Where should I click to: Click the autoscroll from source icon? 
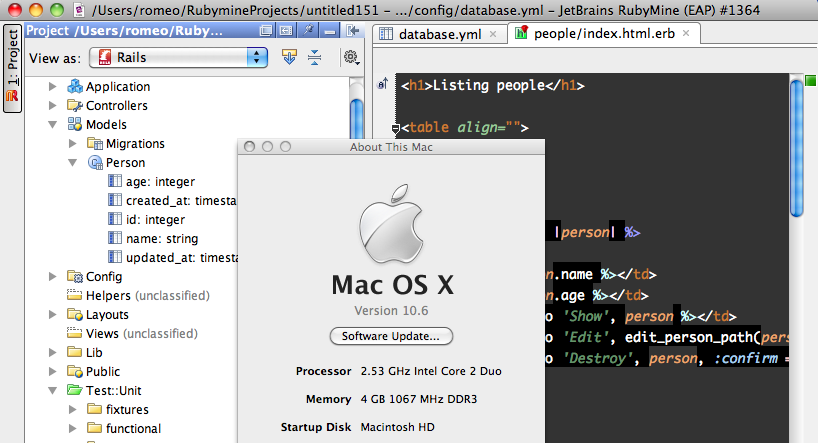290,57
